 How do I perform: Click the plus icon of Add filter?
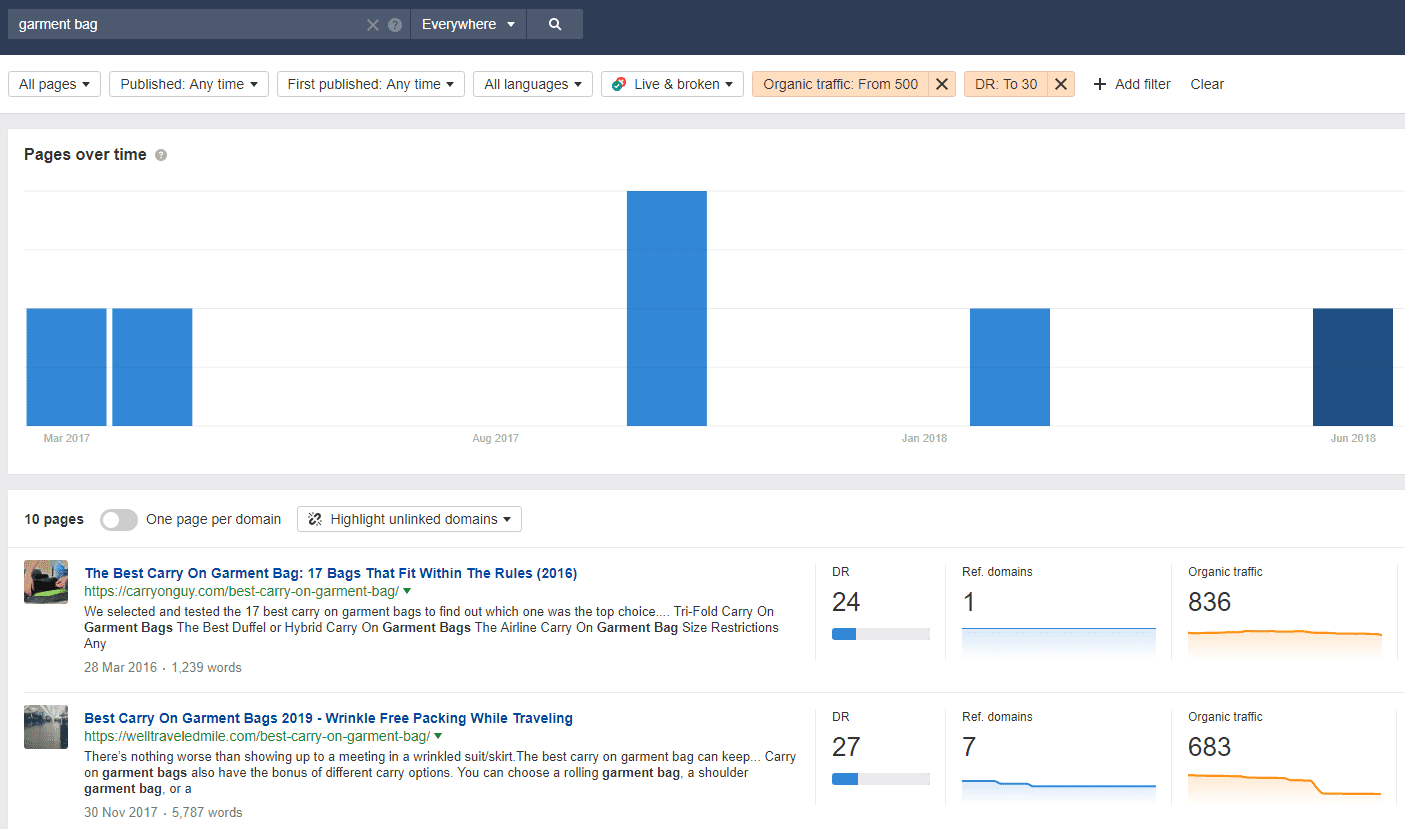1099,84
